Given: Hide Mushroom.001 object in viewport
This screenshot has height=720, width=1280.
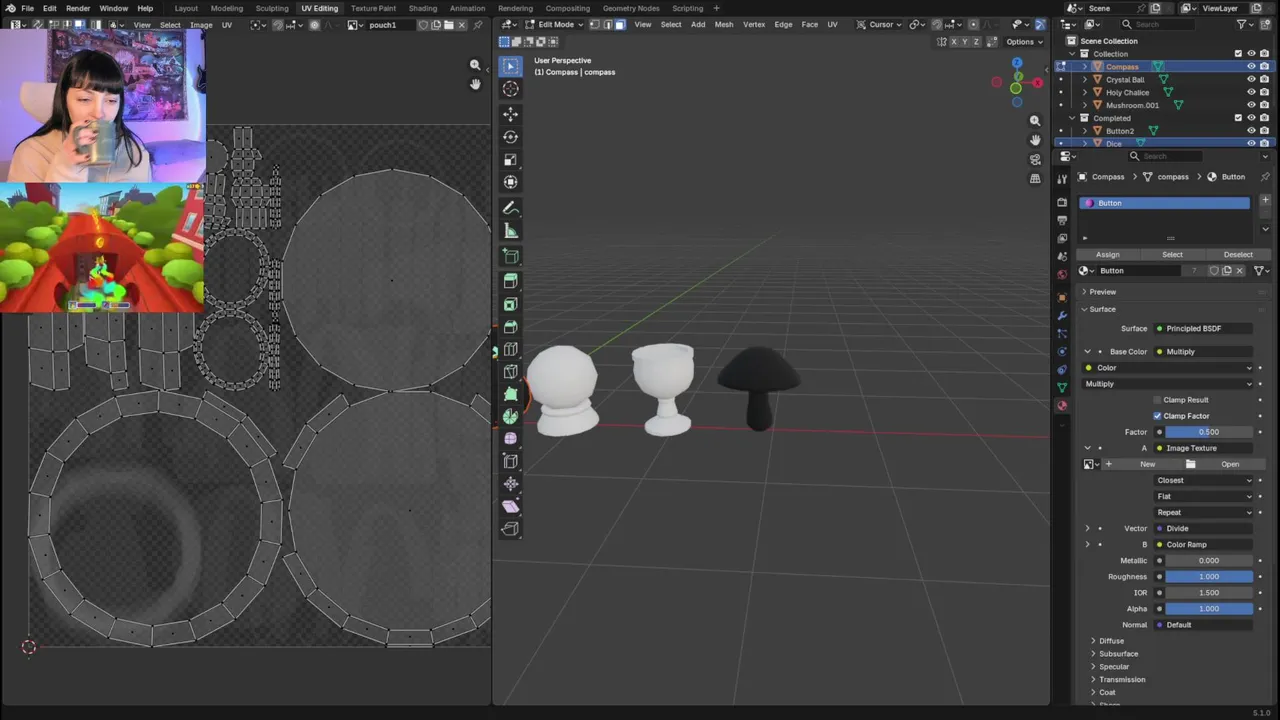Looking at the screenshot, I should [x=1250, y=105].
